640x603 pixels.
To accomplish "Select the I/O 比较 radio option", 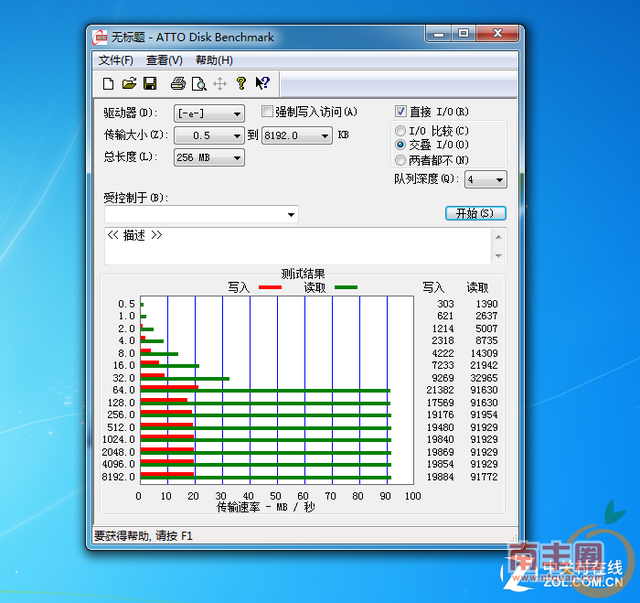I will pyautogui.click(x=401, y=131).
